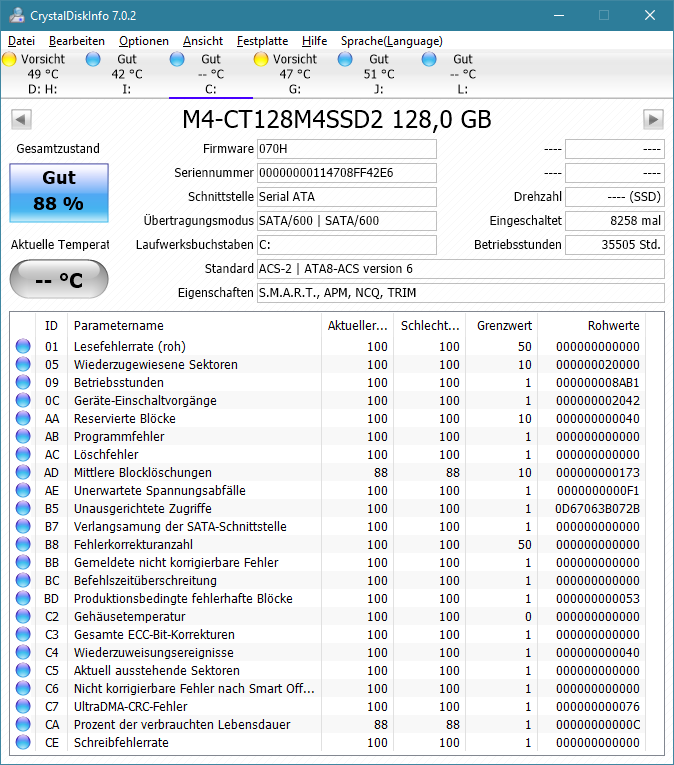Click raw value 0D67063B072B
The width and height of the screenshot is (674, 765).
click(597, 508)
